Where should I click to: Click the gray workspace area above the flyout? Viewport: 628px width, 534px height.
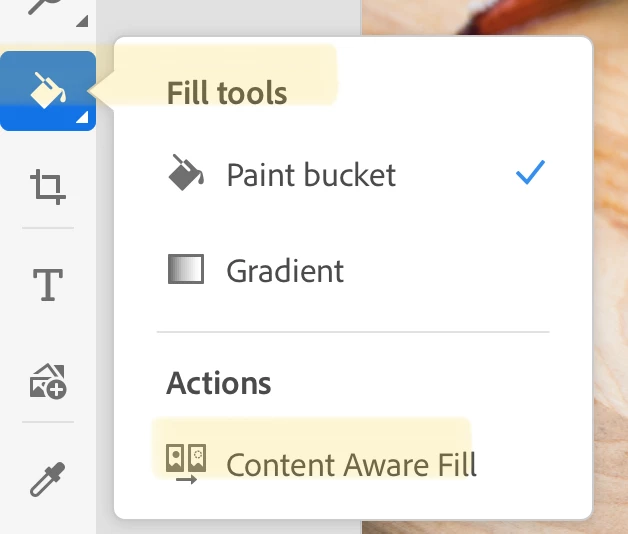[x=228, y=18]
